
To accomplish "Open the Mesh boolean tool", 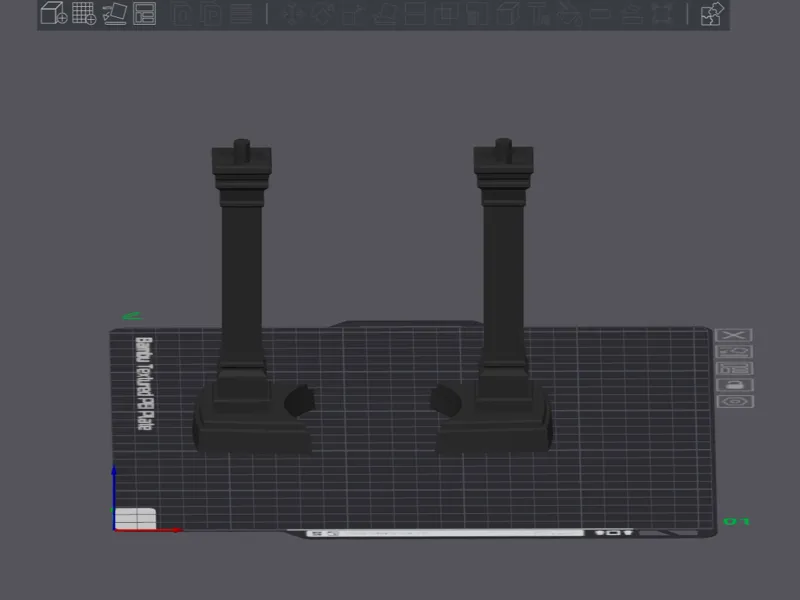I will pyautogui.click(x=445, y=14).
